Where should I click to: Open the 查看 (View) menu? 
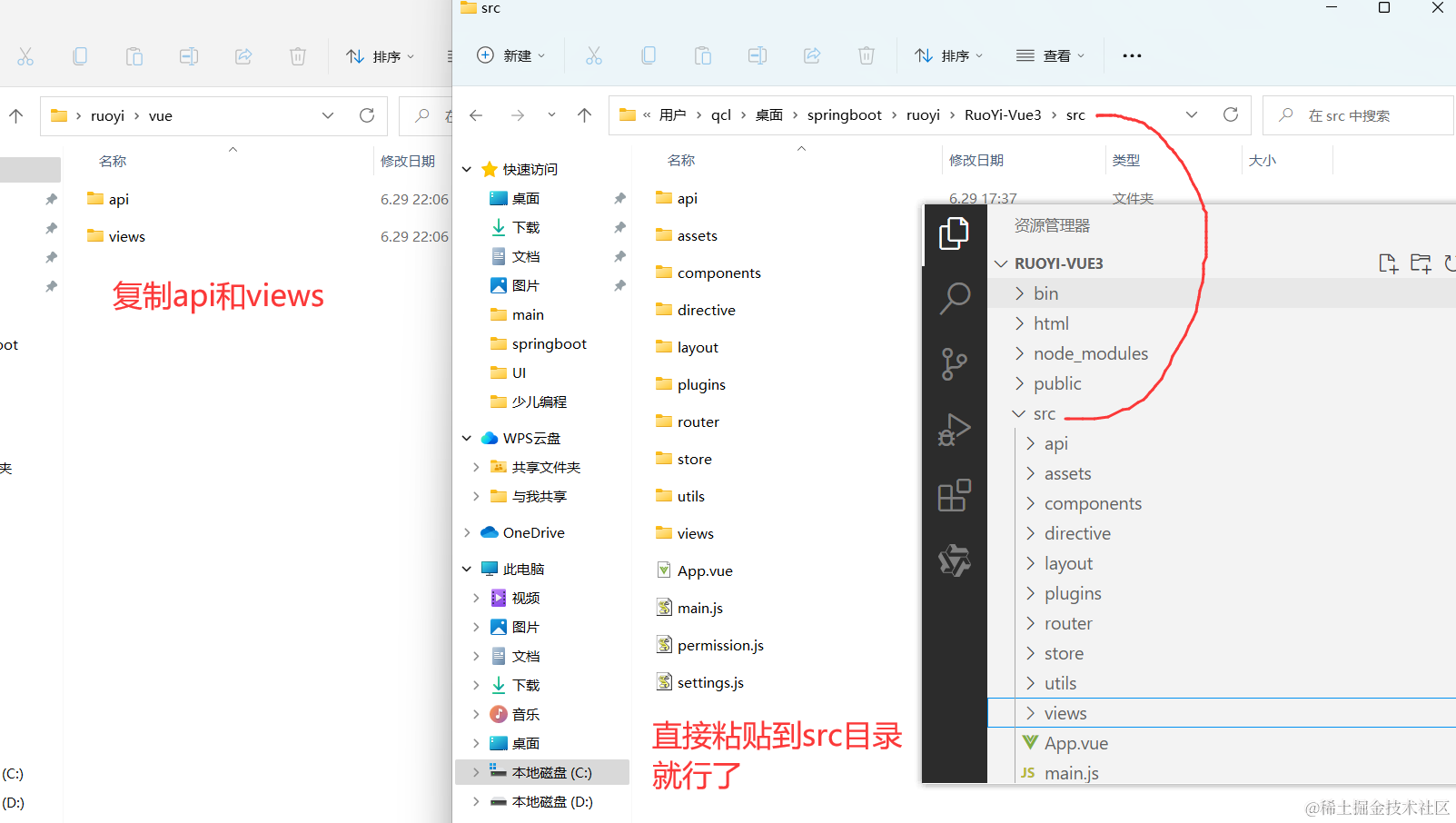pos(1050,56)
